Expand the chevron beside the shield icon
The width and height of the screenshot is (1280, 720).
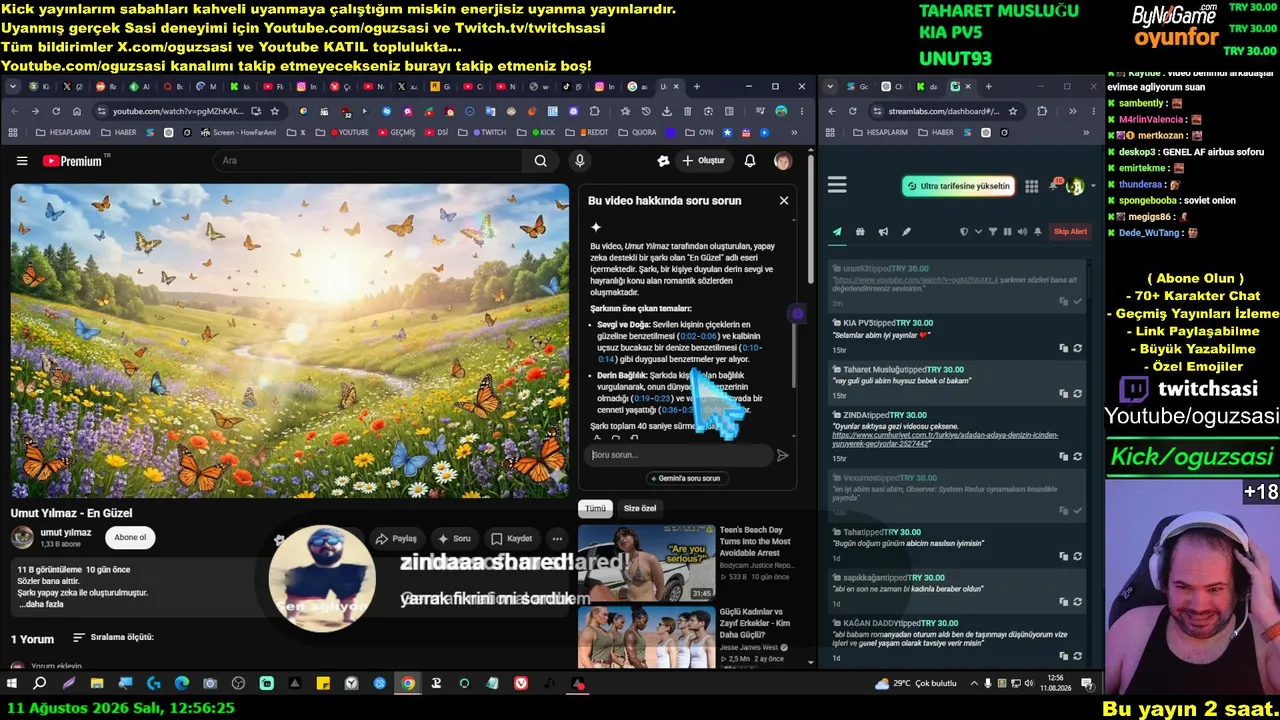[x=977, y=232]
